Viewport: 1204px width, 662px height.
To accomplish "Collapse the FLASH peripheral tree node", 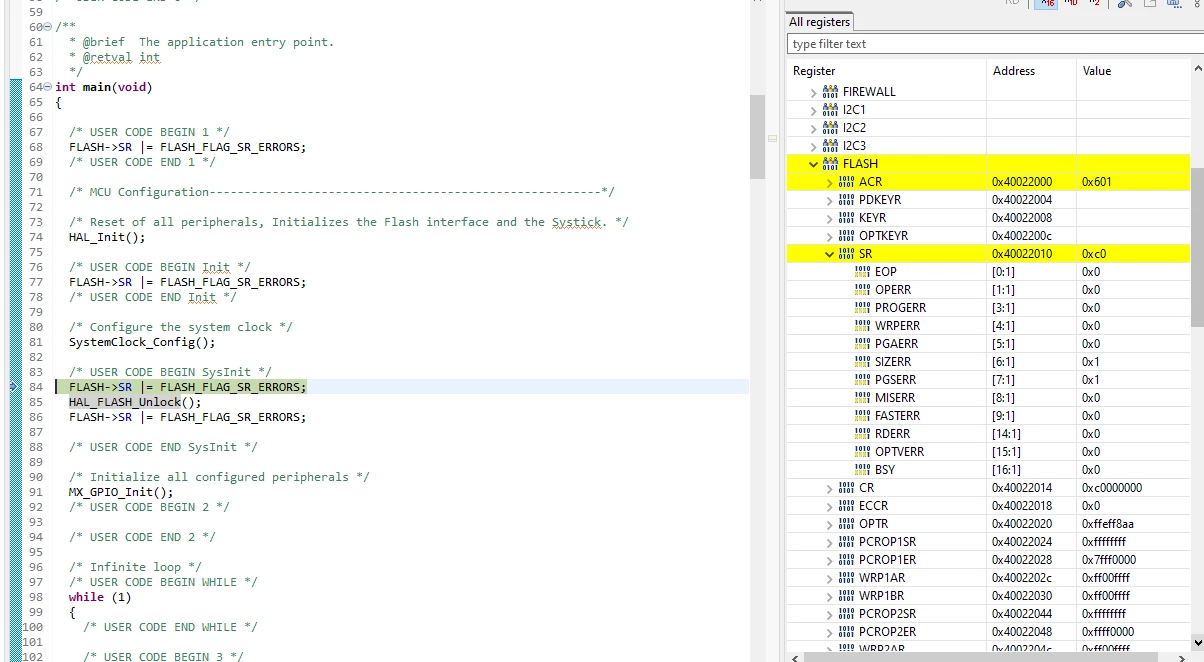I will 813,164.
